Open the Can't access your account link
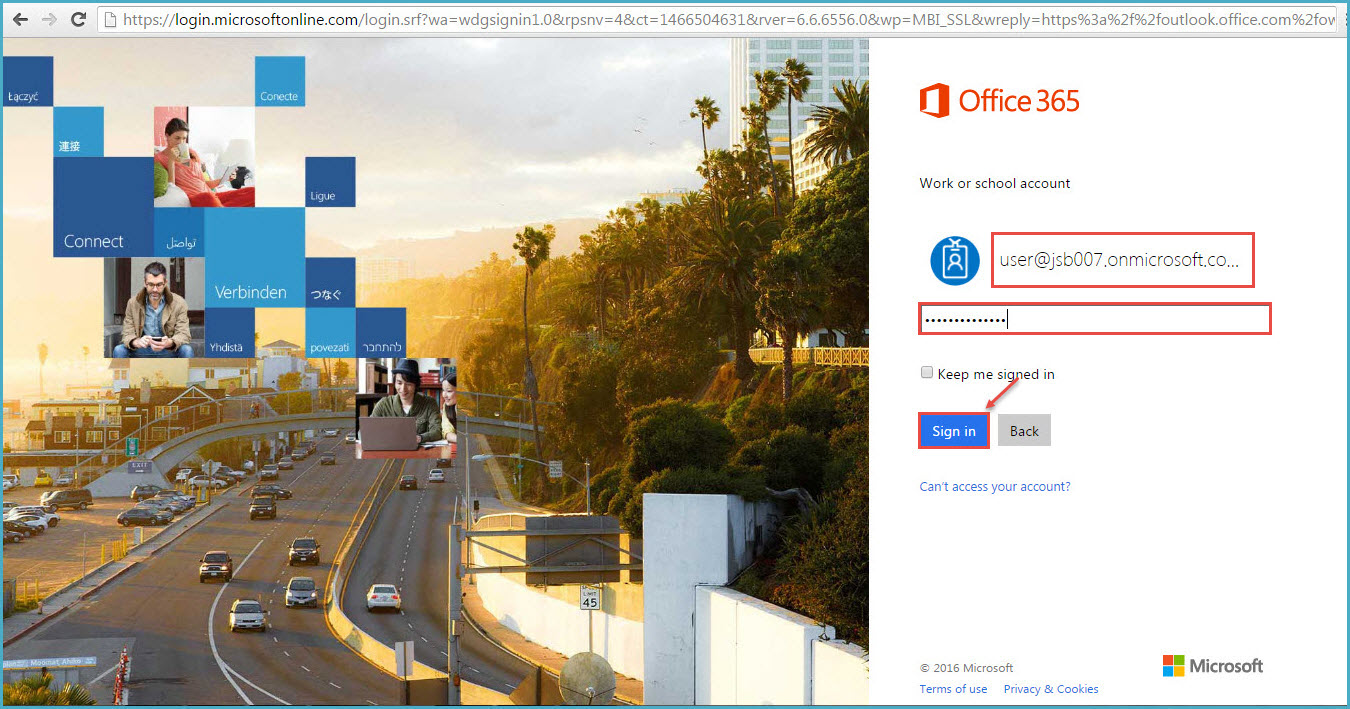1350x709 pixels. 994,487
